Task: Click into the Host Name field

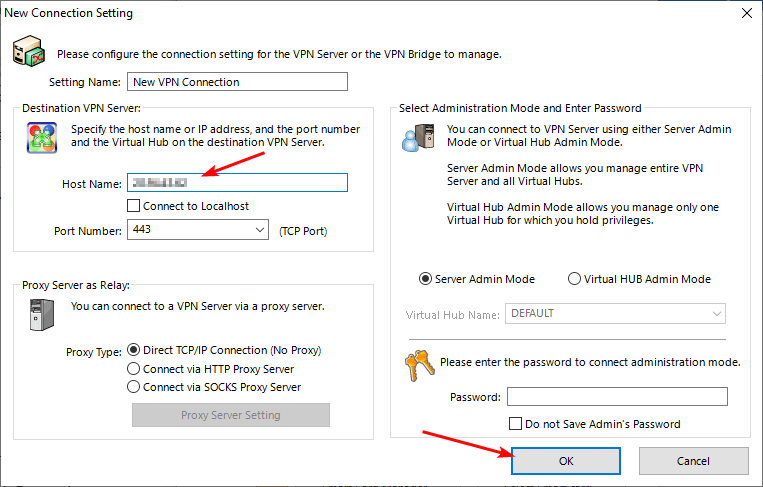Action: click(x=237, y=182)
